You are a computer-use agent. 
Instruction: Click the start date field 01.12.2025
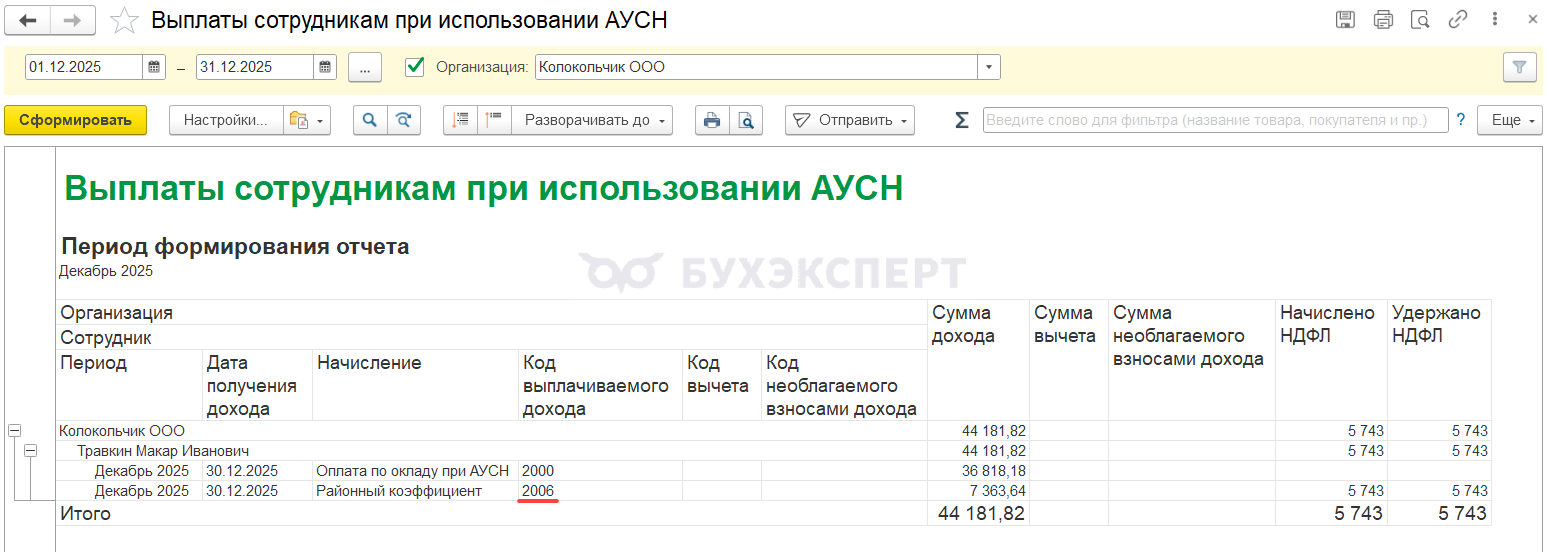click(84, 67)
